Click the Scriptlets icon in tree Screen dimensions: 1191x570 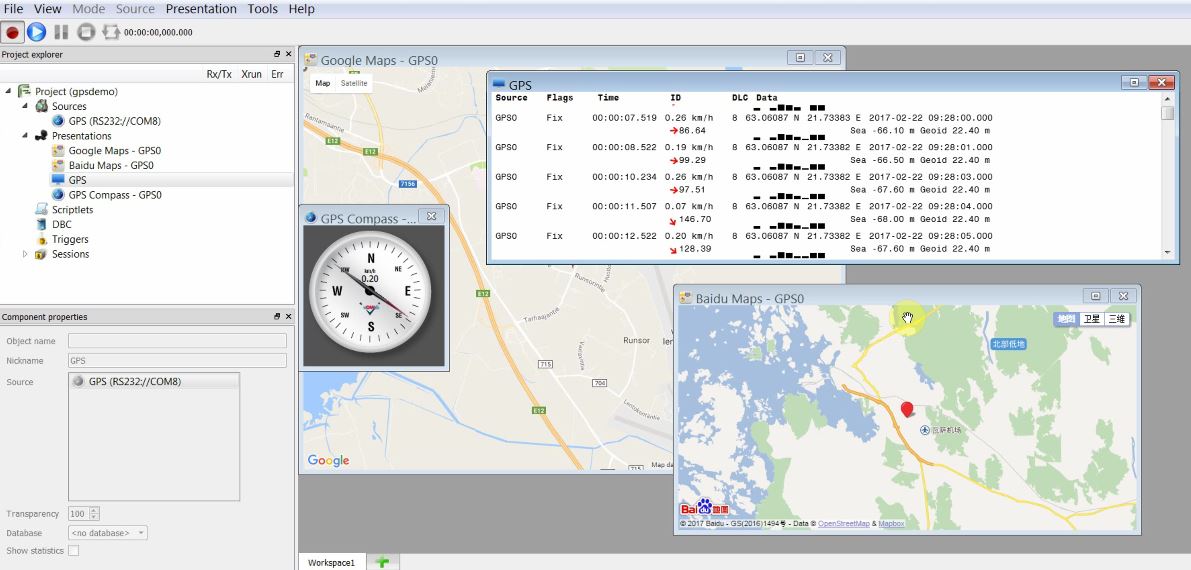pyautogui.click(x=41, y=209)
